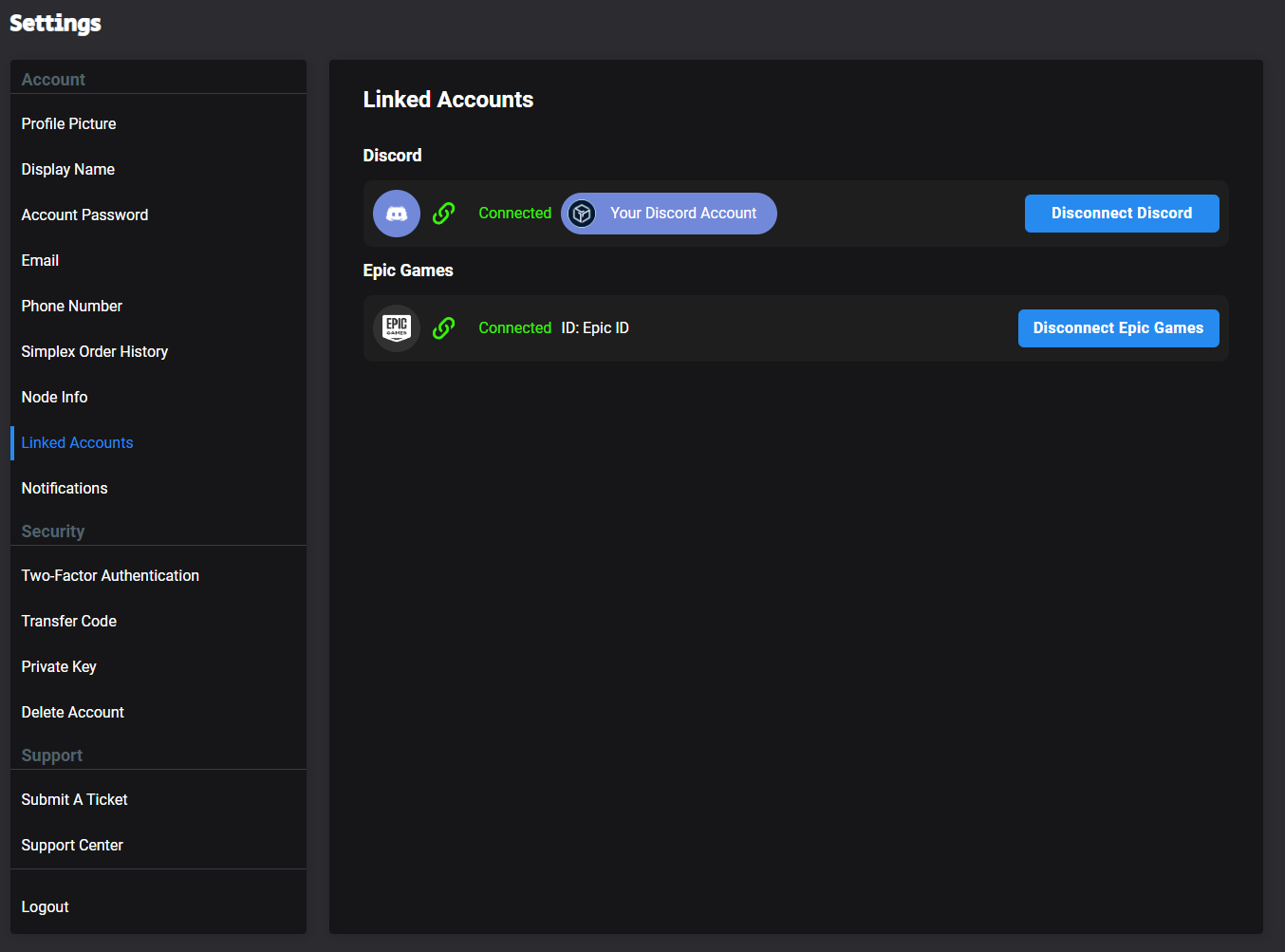Image resolution: width=1285 pixels, height=952 pixels.
Task: Click the Discord section label
Action: point(392,156)
